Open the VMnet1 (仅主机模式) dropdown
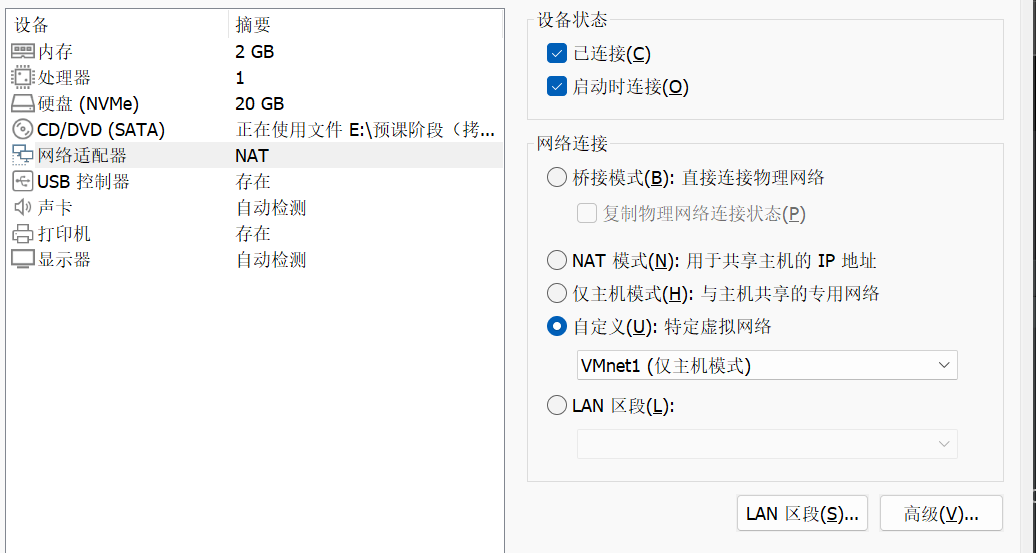 pyautogui.click(x=767, y=365)
